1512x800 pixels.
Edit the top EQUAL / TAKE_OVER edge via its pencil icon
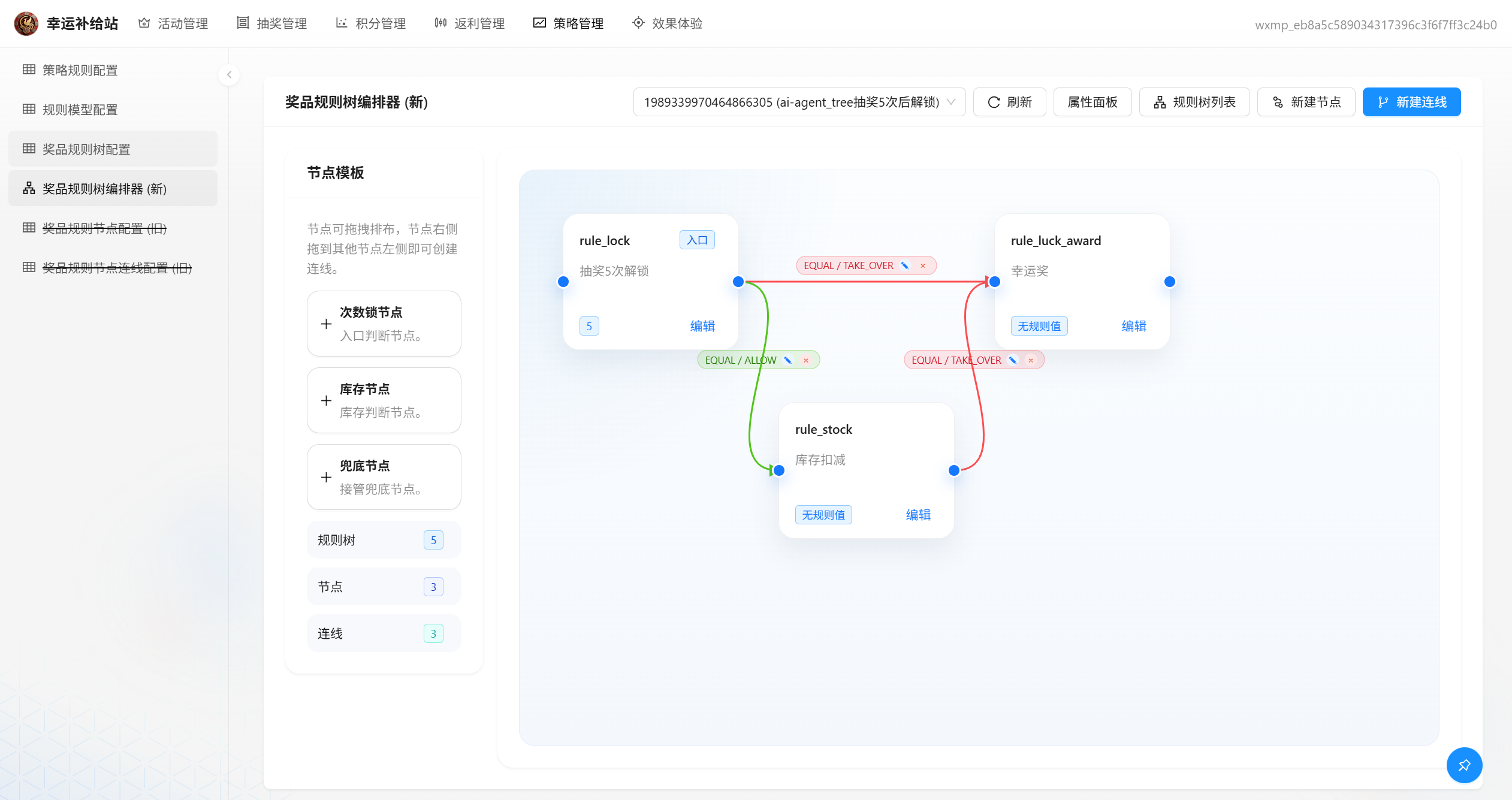(905, 265)
